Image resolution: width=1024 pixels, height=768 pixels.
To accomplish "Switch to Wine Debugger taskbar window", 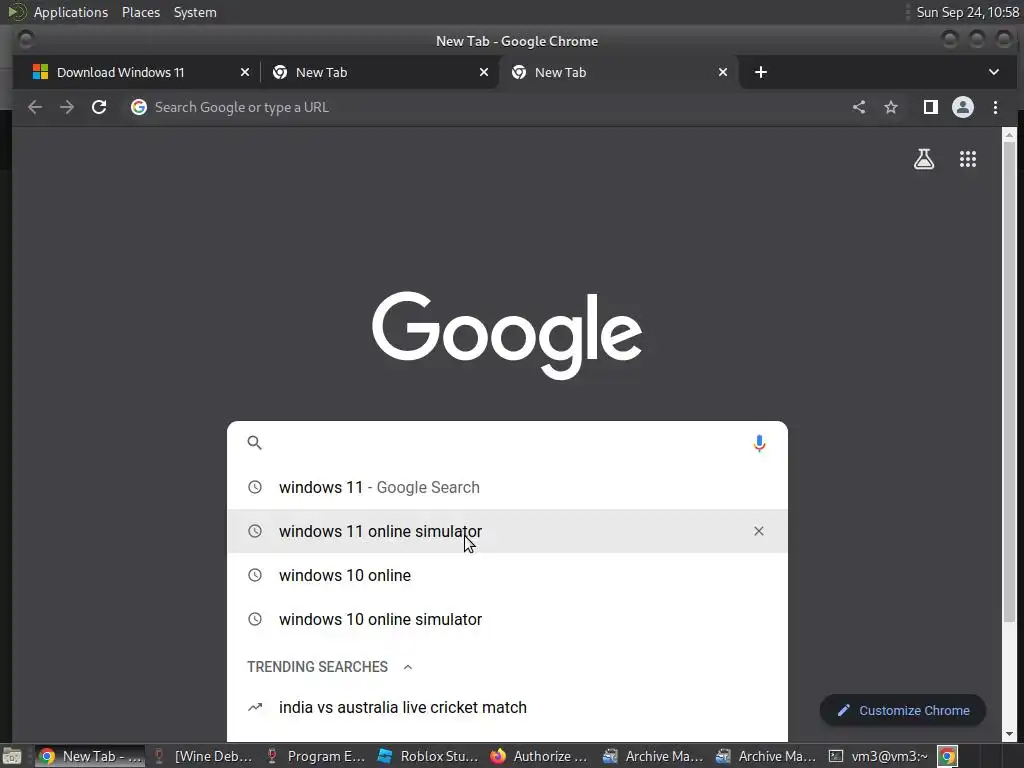I will (x=202, y=756).
